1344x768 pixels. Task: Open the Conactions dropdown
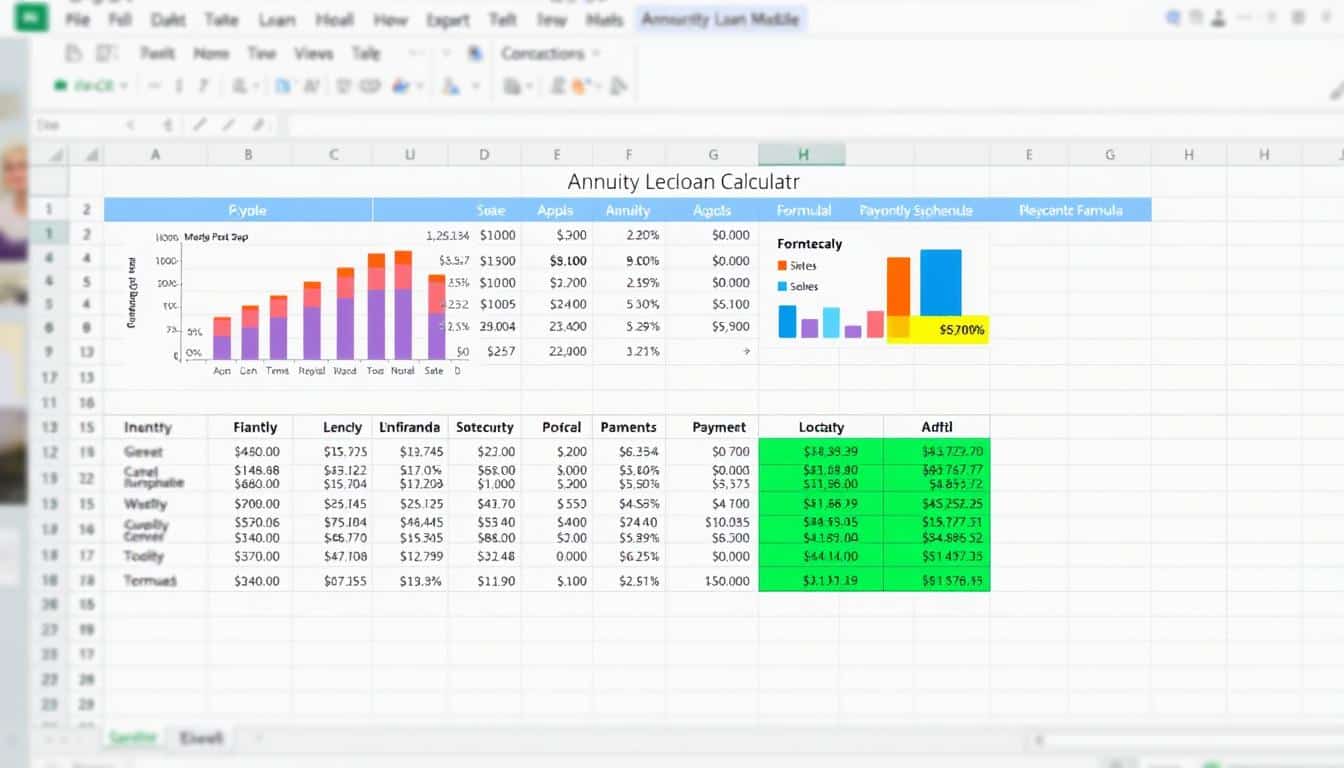(551, 54)
